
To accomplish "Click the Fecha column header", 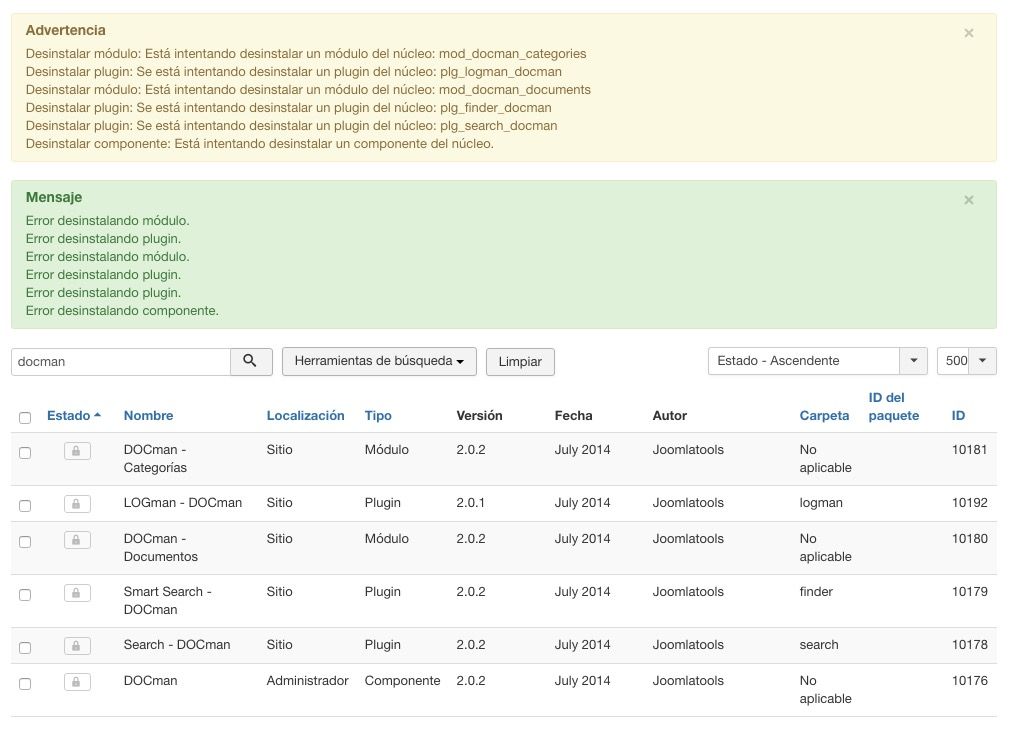I will coord(573,416).
